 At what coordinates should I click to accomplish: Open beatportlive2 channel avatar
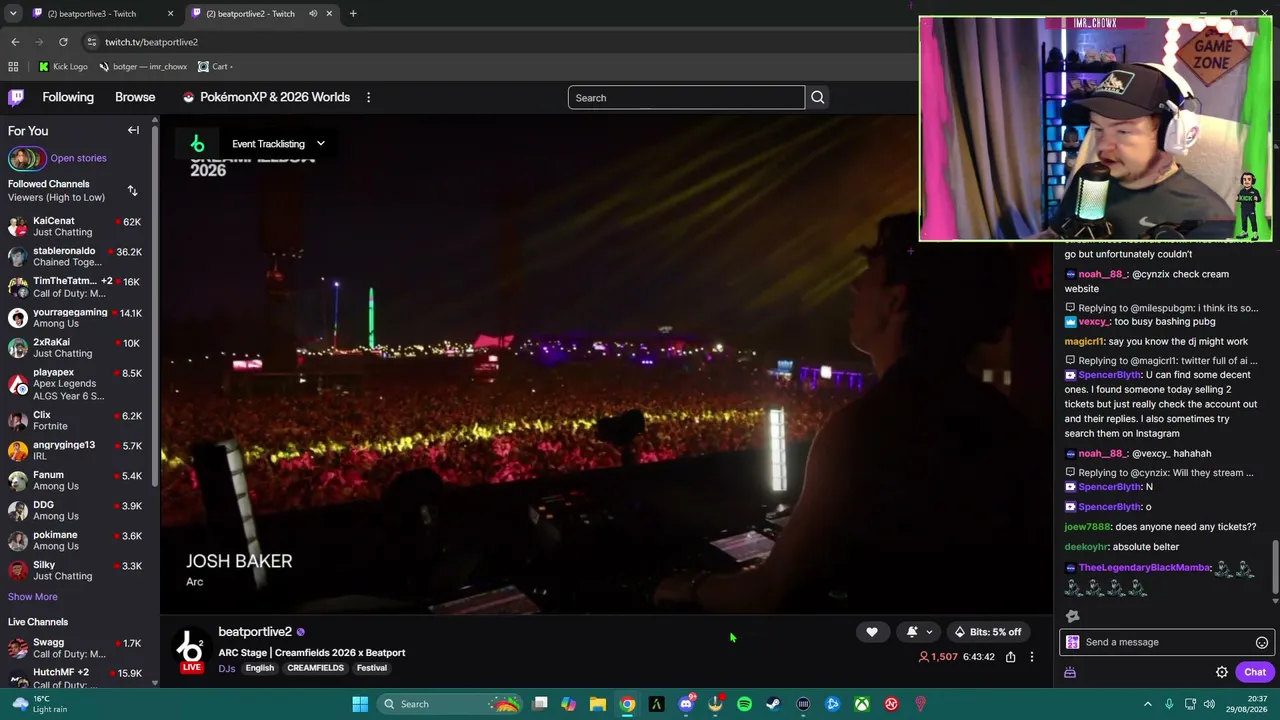[191, 649]
